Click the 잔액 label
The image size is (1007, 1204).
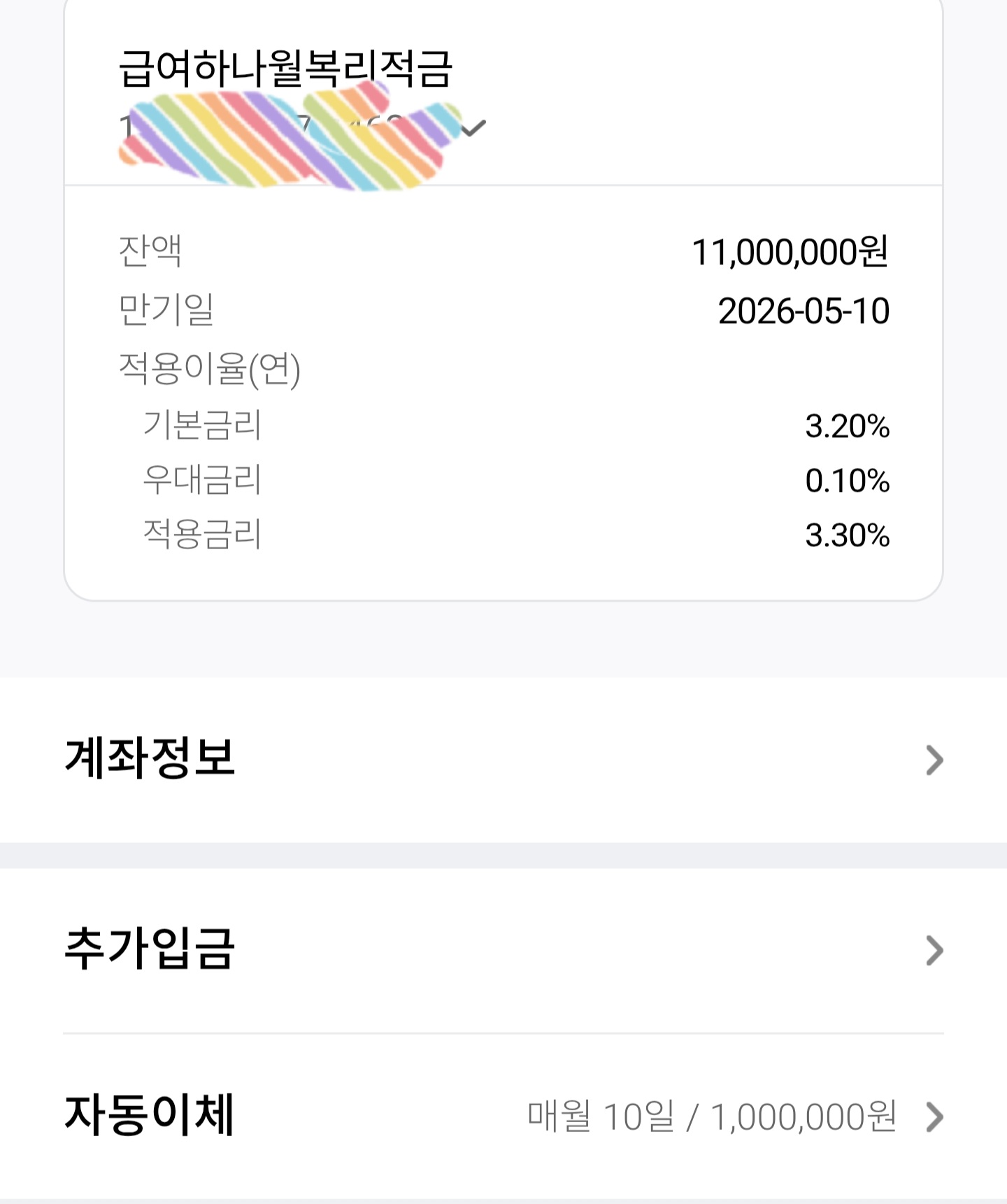tap(150, 250)
